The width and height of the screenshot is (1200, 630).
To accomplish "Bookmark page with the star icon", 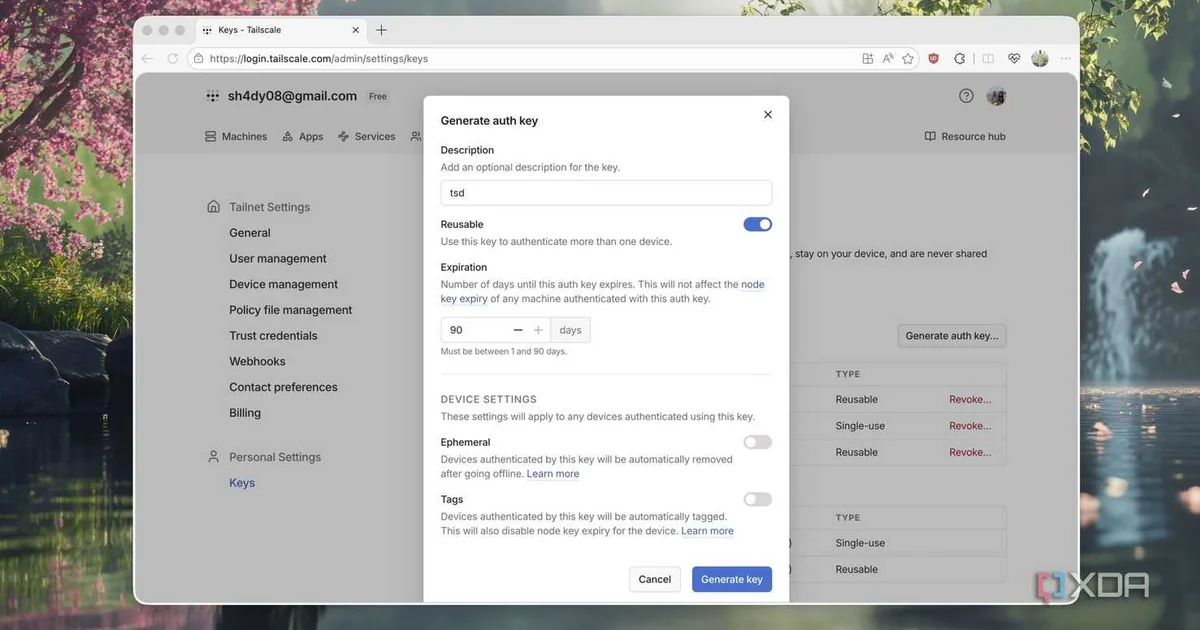I will pos(908,59).
